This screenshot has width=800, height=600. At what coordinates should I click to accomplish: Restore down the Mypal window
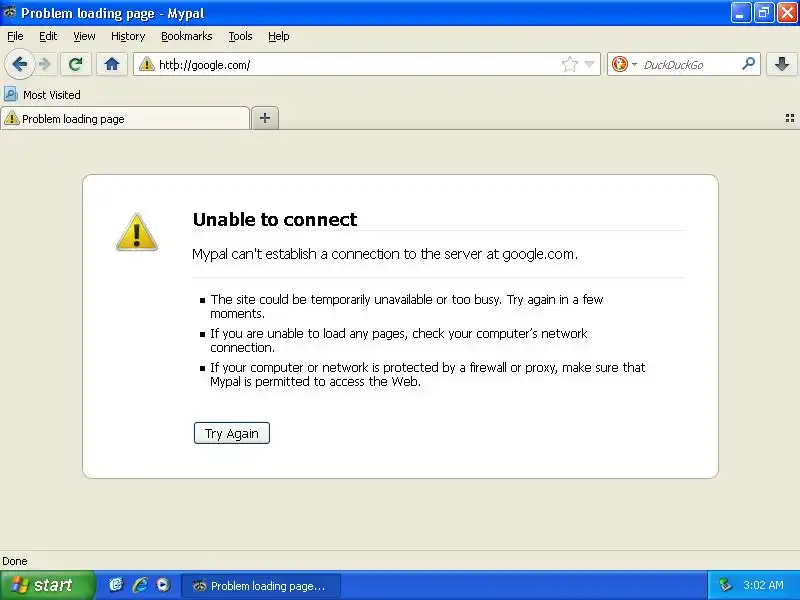(764, 13)
